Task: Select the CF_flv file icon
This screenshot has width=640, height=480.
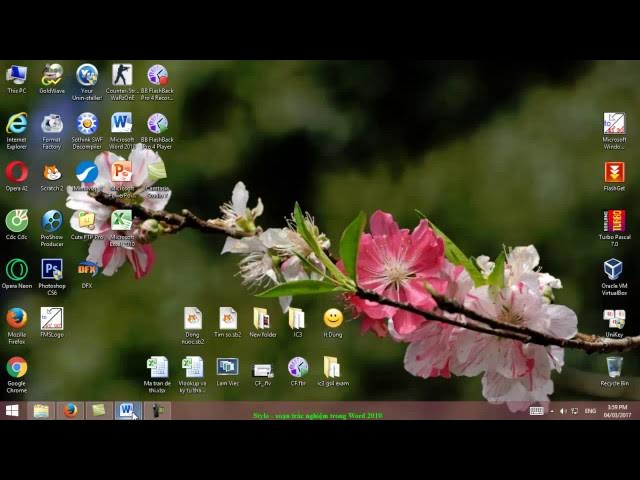Action: (x=262, y=374)
